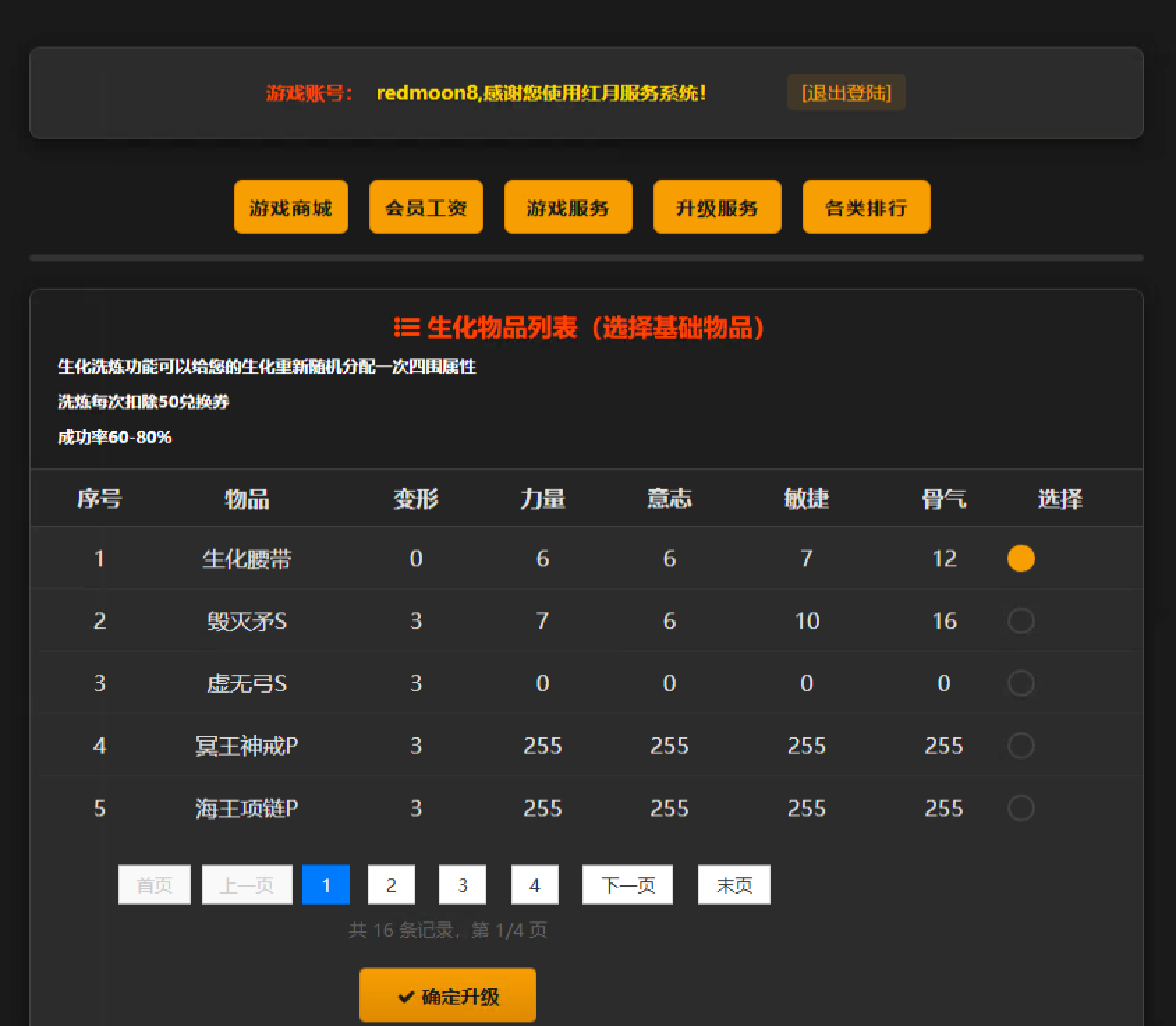Select the radio button for 海王项链P
Image resolution: width=1176 pixels, height=1026 pixels.
[1021, 808]
